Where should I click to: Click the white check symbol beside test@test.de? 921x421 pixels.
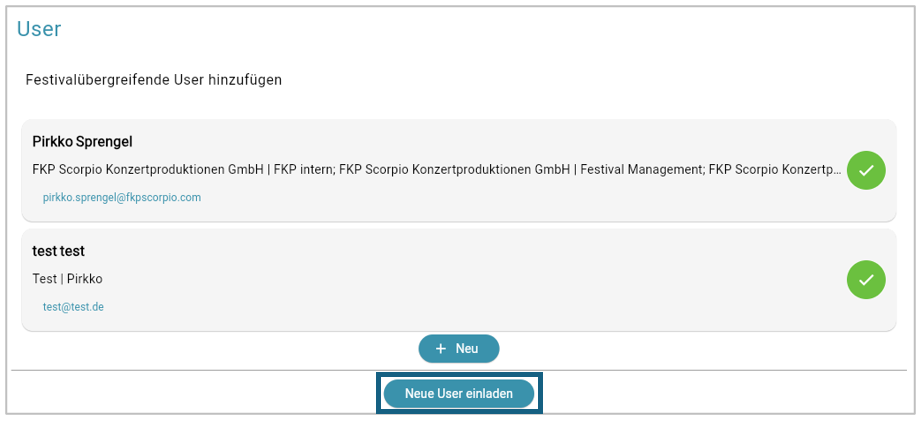[866, 279]
